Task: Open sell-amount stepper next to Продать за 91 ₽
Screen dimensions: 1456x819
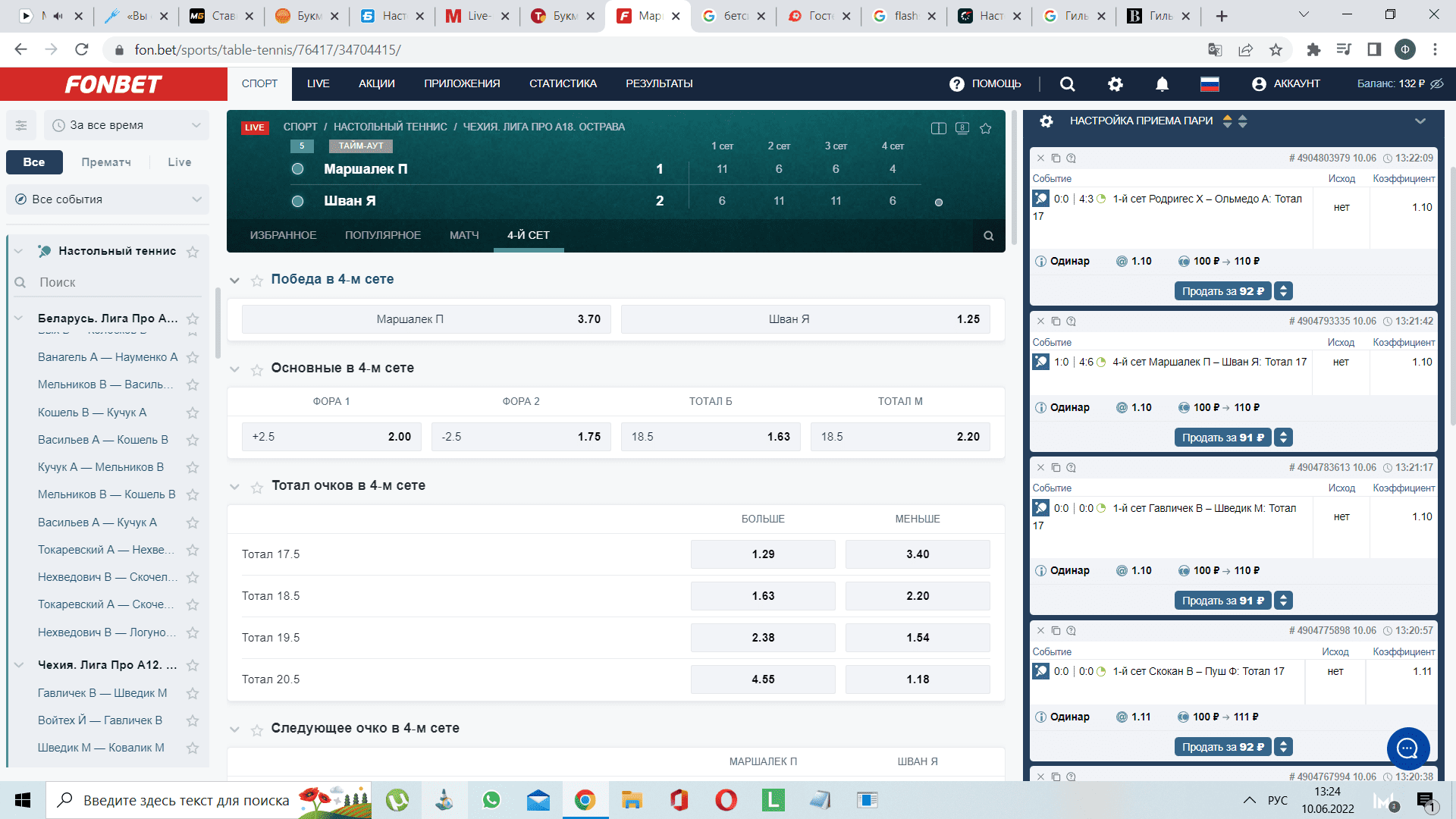Action: [1283, 438]
